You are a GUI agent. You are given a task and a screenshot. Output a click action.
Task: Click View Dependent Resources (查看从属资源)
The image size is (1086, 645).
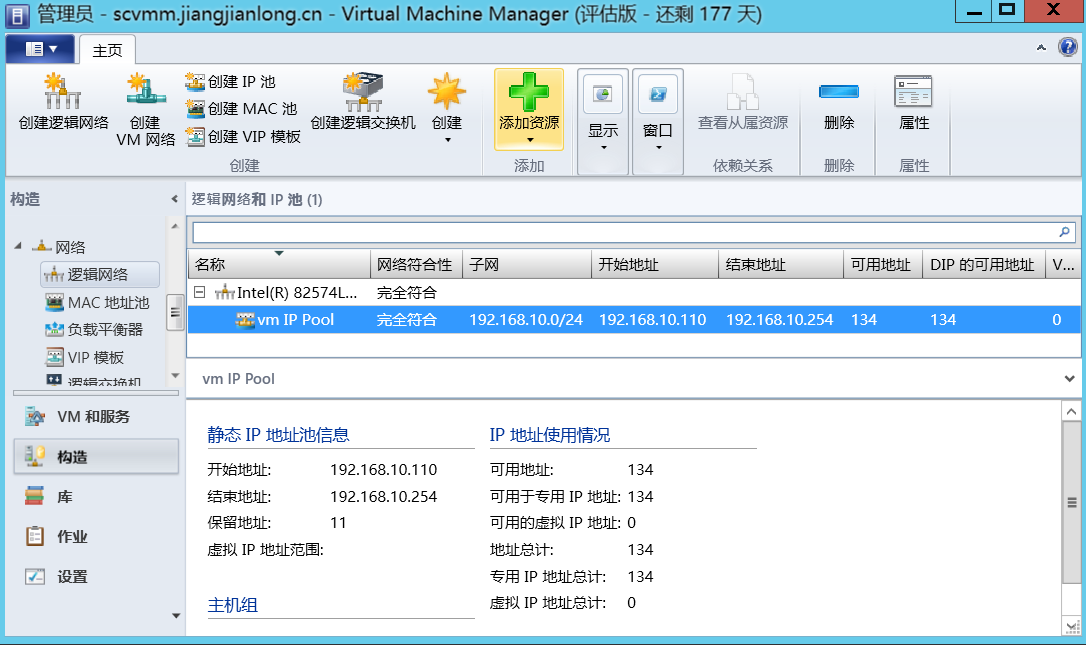coord(742,102)
